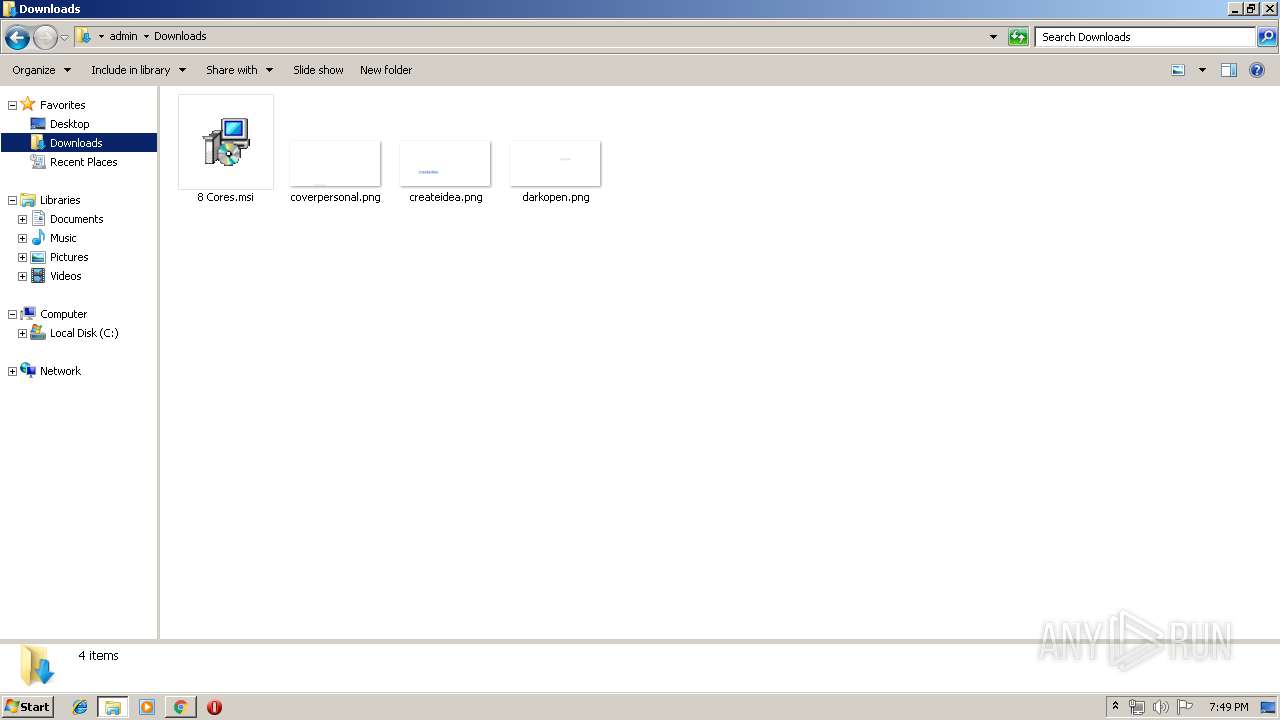The height and width of the screenshot is (720, 1280).
Task: Expand the Music library node
Action: (22, 238)
